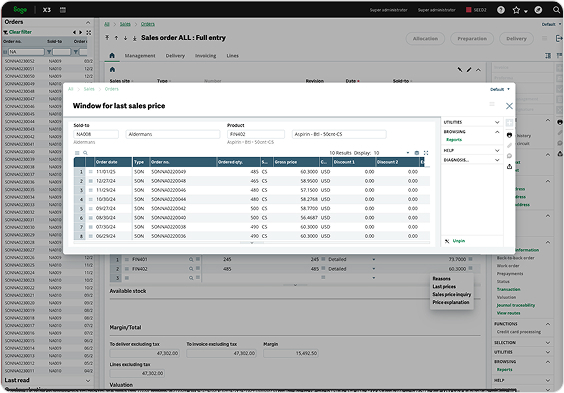564x393 pixels.
Task: Click the lookup magnifier on product line FIN401
Action: pyautogui.click(x=191, y=259)
